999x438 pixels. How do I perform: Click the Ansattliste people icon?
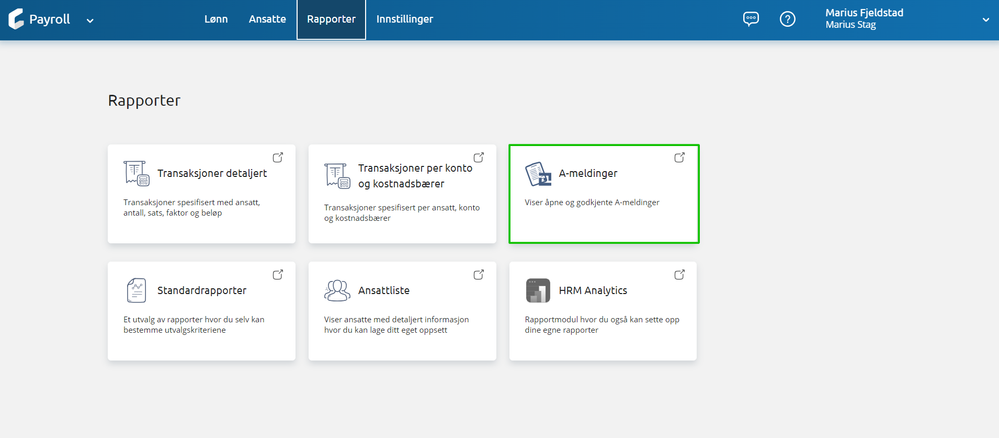337,291
